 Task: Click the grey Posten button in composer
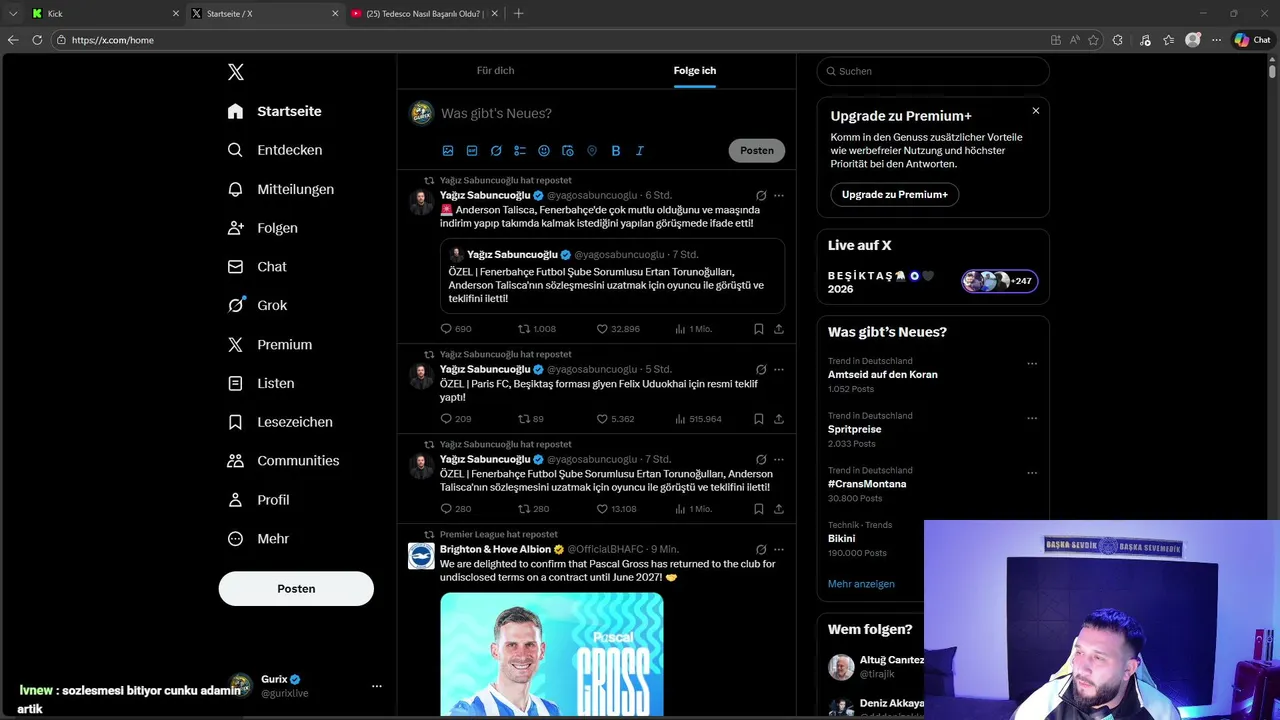coord(757,151)
